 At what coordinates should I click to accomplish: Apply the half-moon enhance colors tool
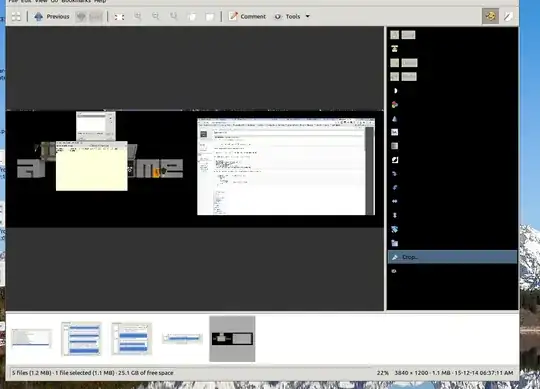pos(395,91)
